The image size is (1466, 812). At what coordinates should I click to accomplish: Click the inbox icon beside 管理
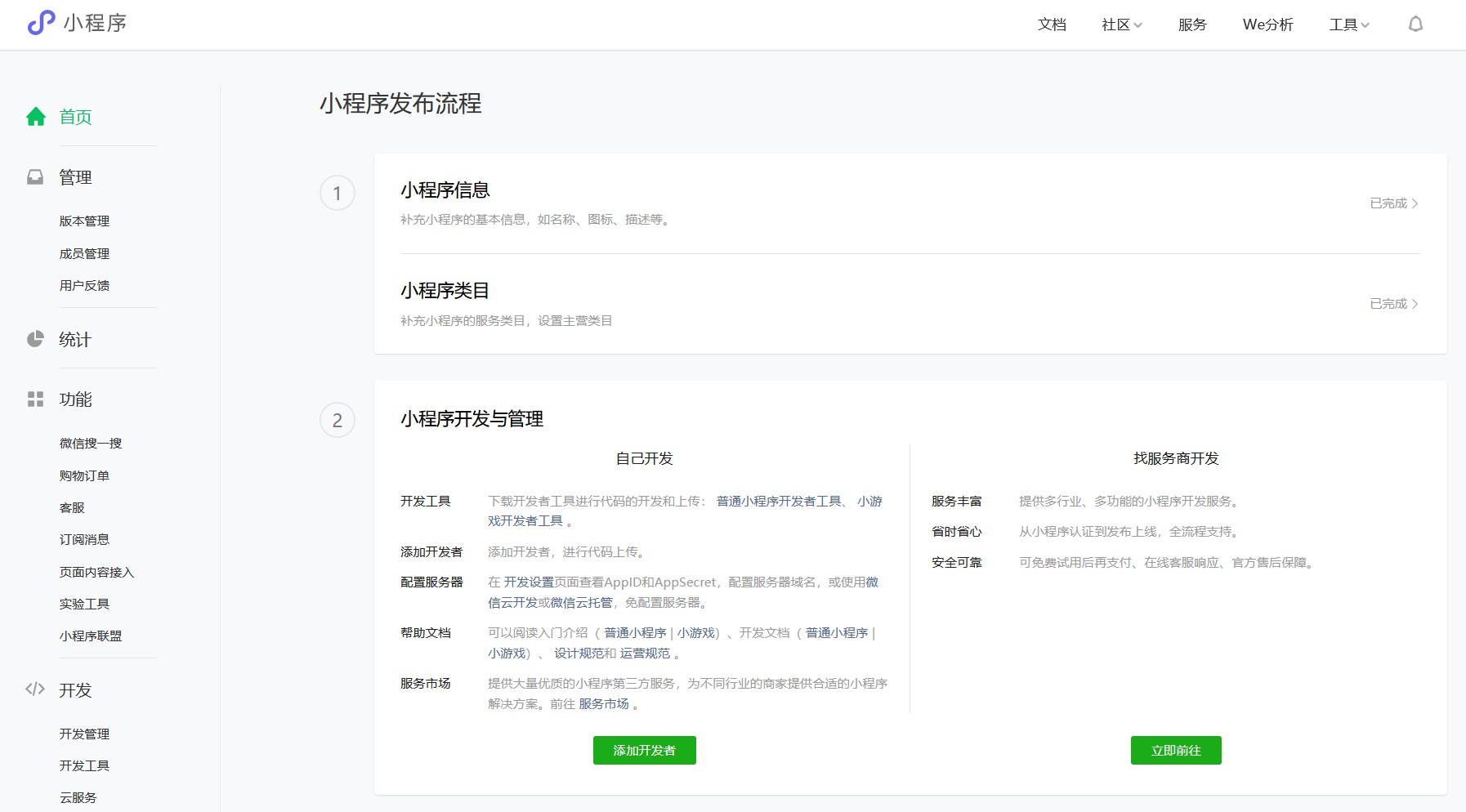pyautogui.click(x=35, y=176)
